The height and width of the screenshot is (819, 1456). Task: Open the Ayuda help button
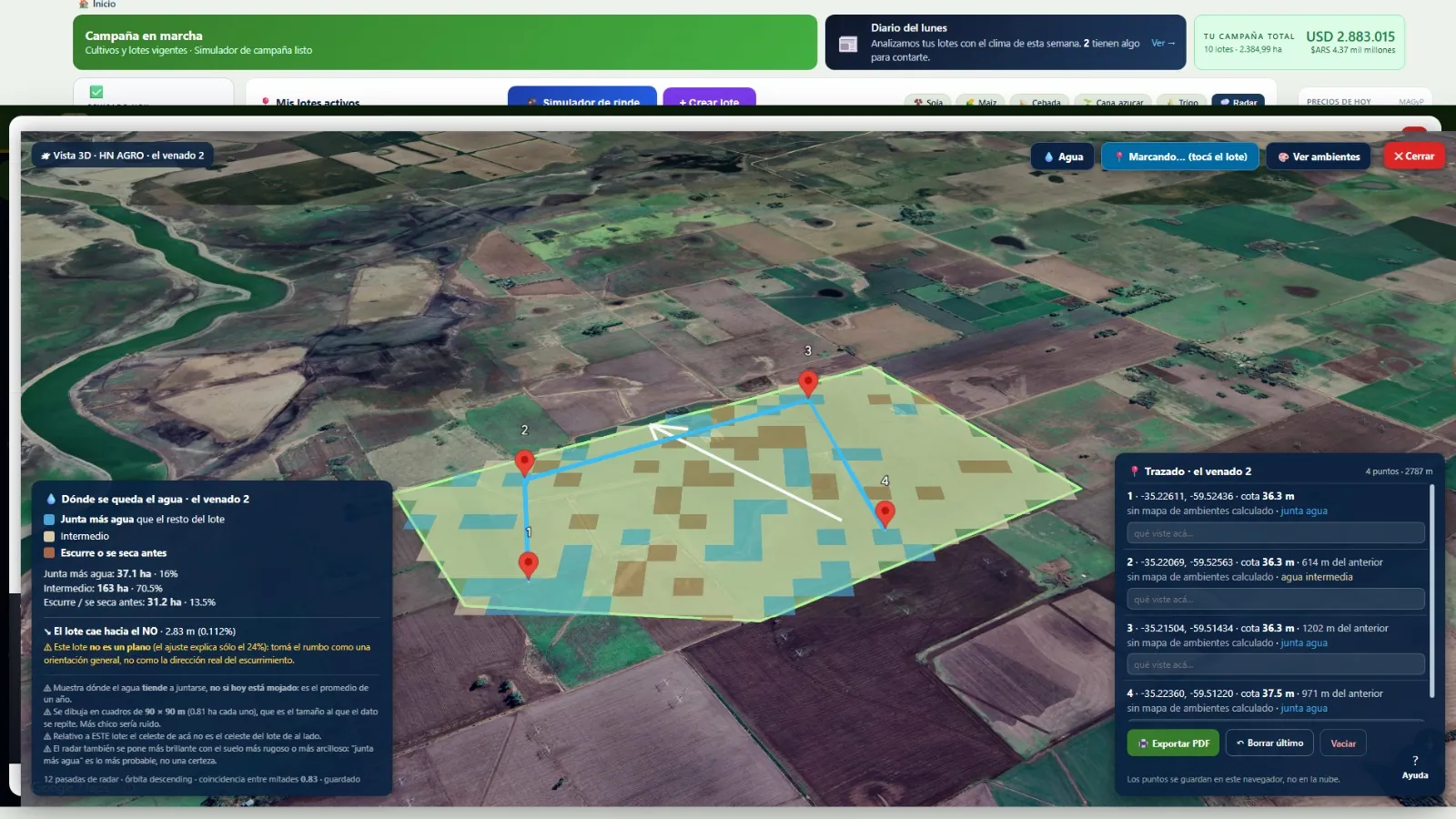[1415, 766]
